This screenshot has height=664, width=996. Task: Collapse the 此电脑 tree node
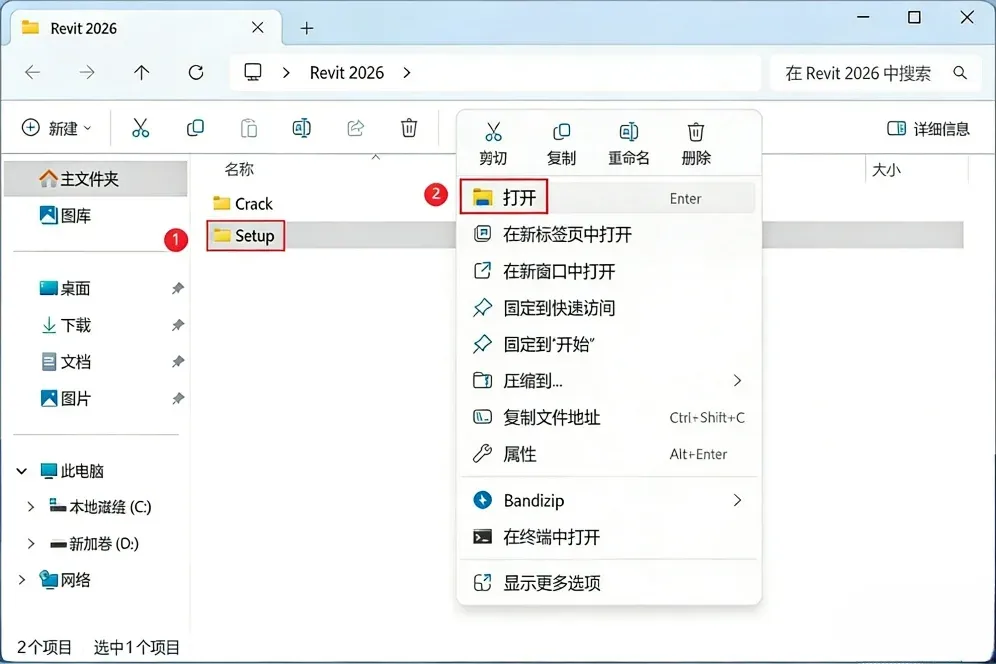[22, 471]
